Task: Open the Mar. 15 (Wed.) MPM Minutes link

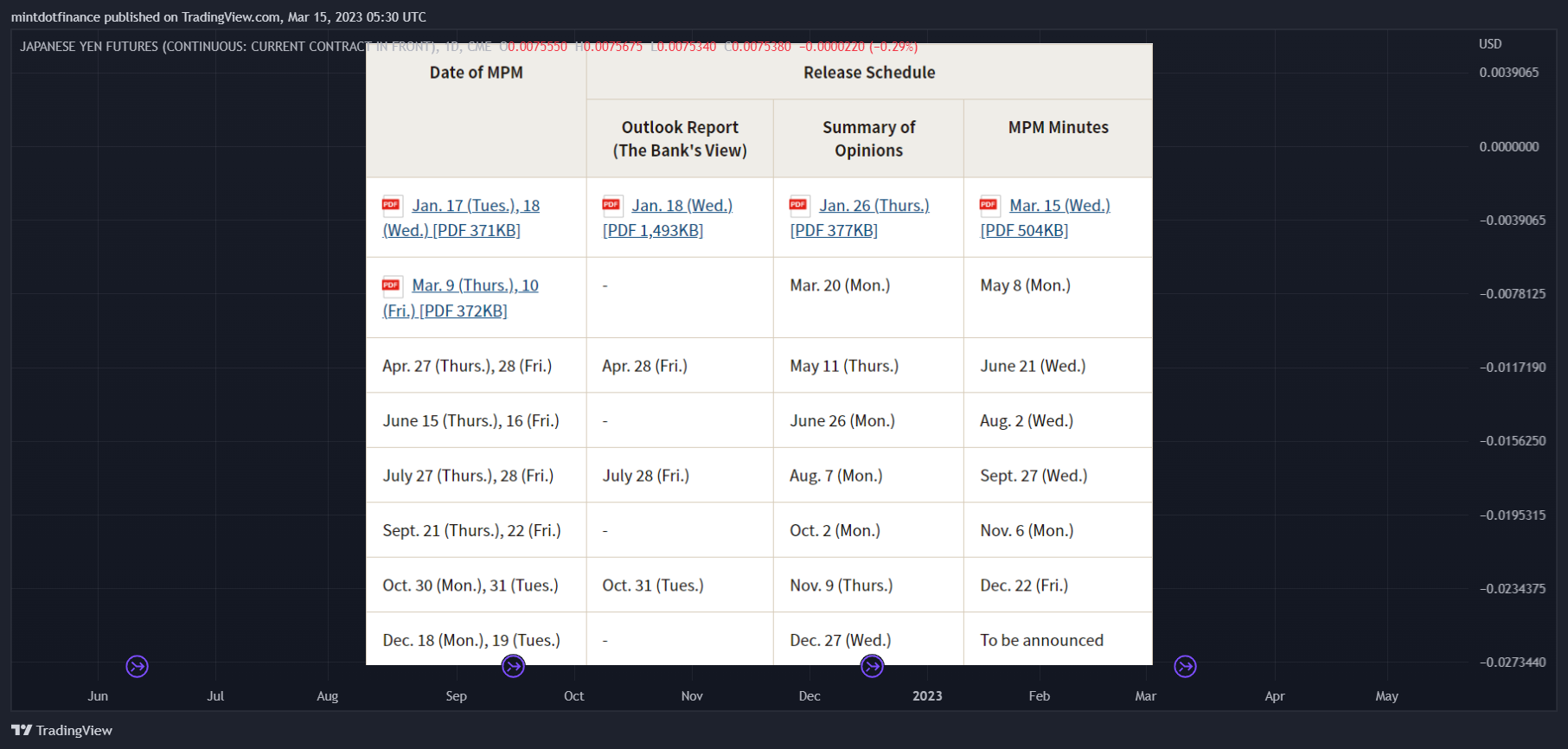Action: (1046, 218)
